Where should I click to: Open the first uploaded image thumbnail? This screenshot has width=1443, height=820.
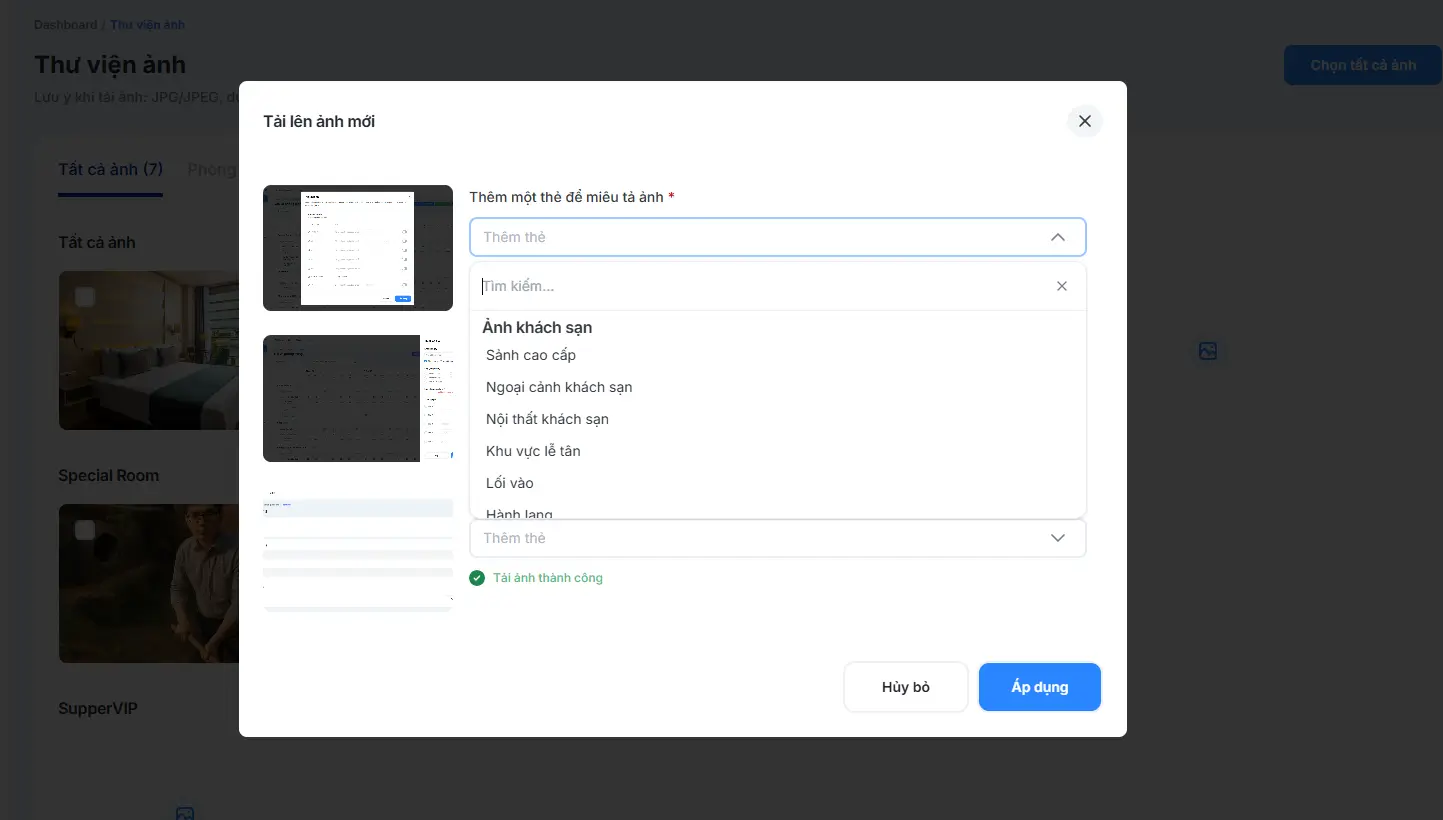(357, 248)
